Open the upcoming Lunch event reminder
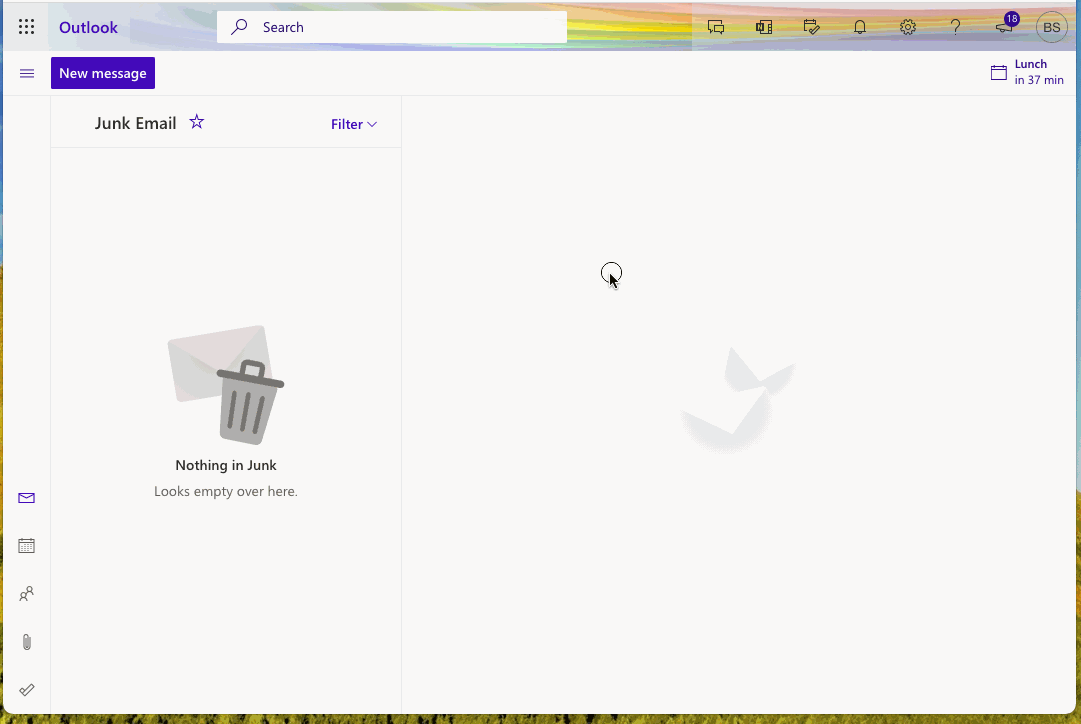Viewport: 1081px width, 724px height. coord(1027,72)
